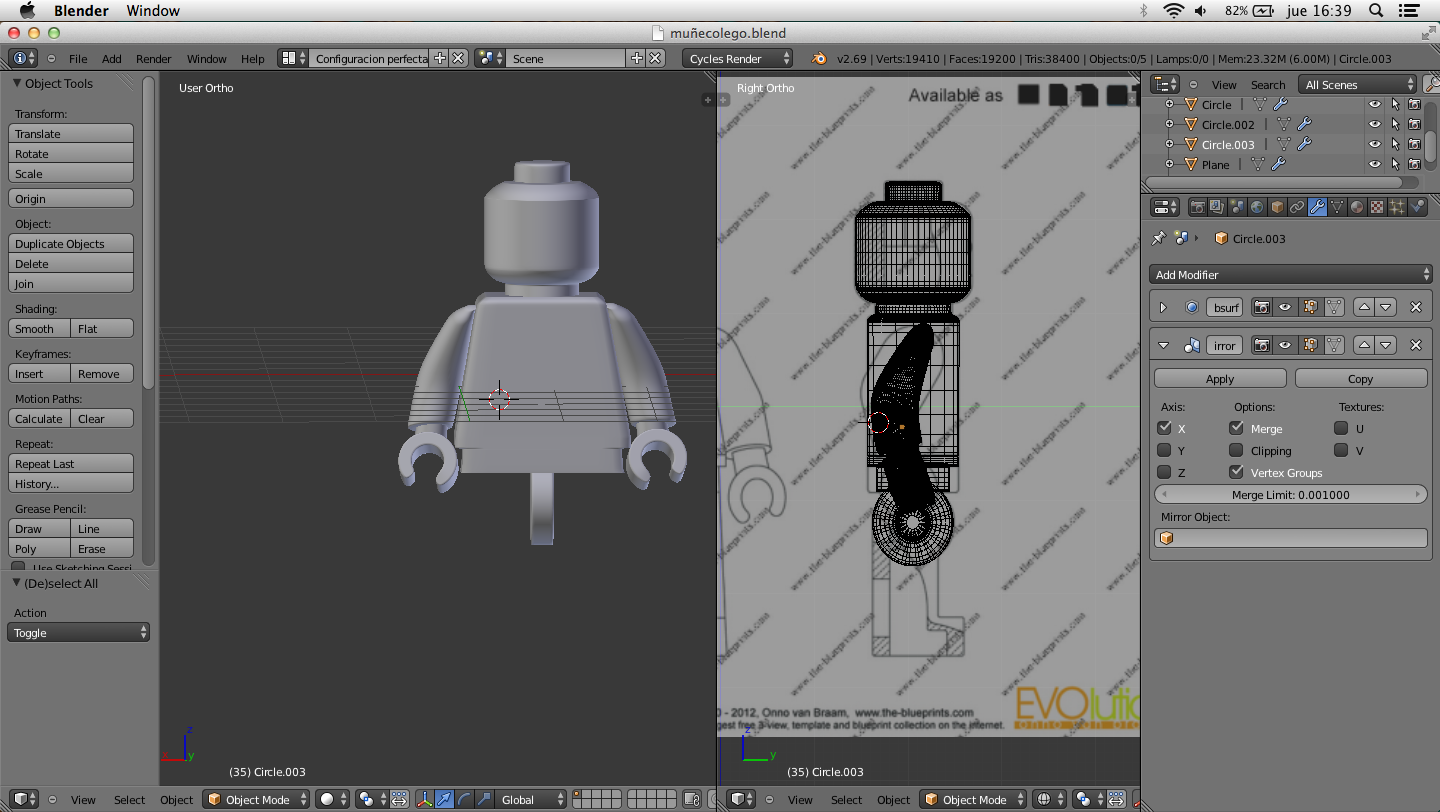This screenshot has width=1440, height=812.
Task: Select the scale manipulator icon
Action: point(484,799)
